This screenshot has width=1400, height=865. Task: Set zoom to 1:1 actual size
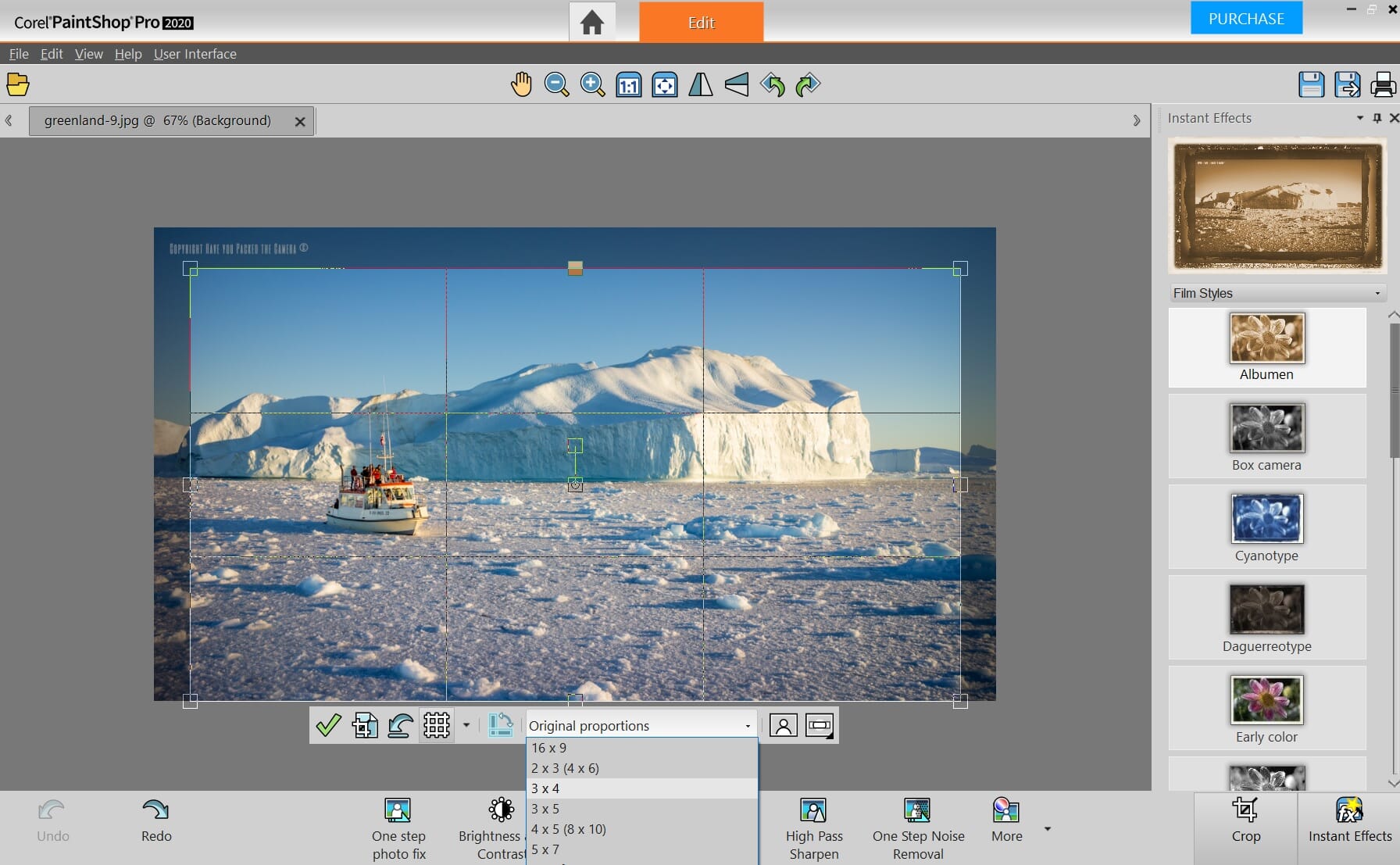pos(629,84)
